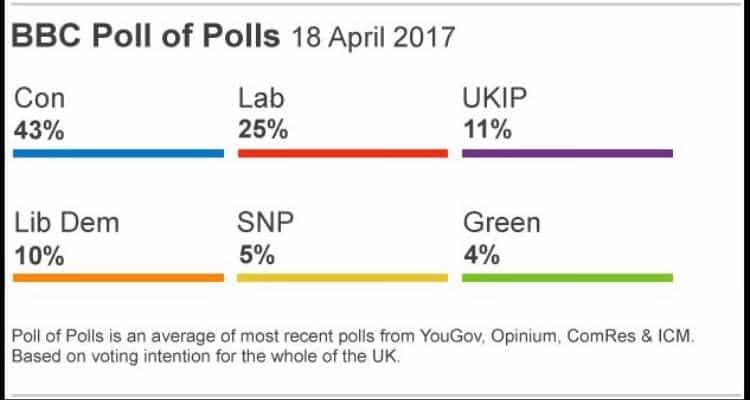Click the red Lab bar
The height and width of the screenshot is (400, 750).
coord(342,153)
